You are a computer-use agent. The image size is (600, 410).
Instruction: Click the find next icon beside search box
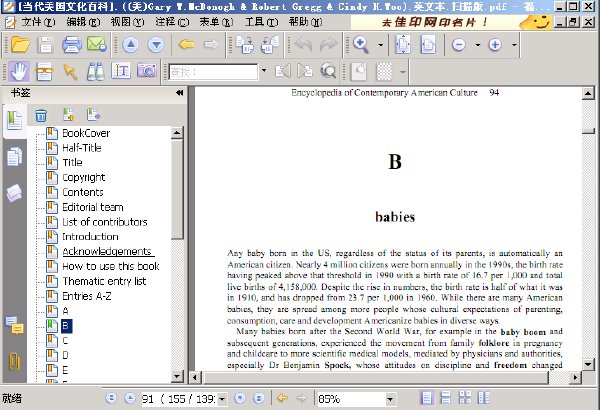[305, 71]
